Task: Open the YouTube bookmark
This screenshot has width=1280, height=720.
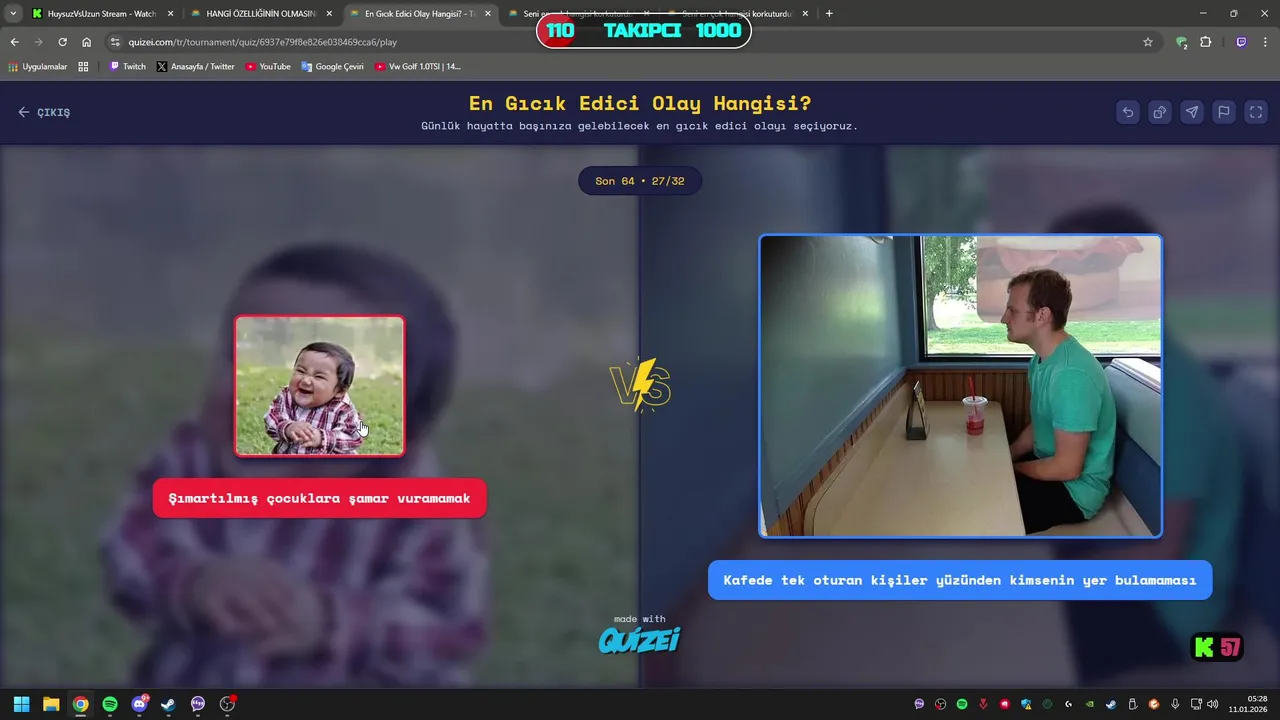Action: coord(268,67)
